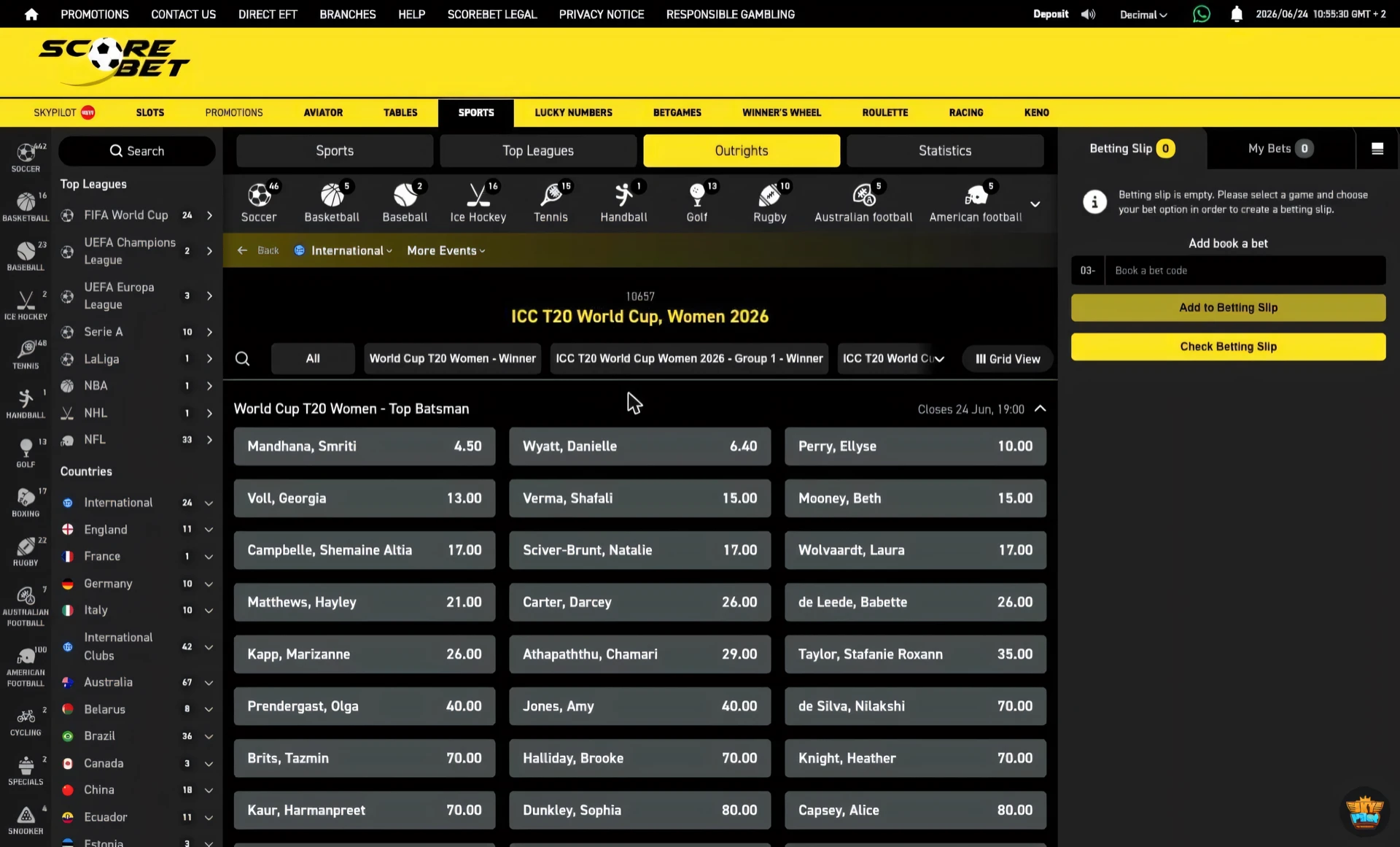The width and height of the screenshot is (1400, 847).
Task: Open FIFA World Cup league
Action: click(136, 215)
